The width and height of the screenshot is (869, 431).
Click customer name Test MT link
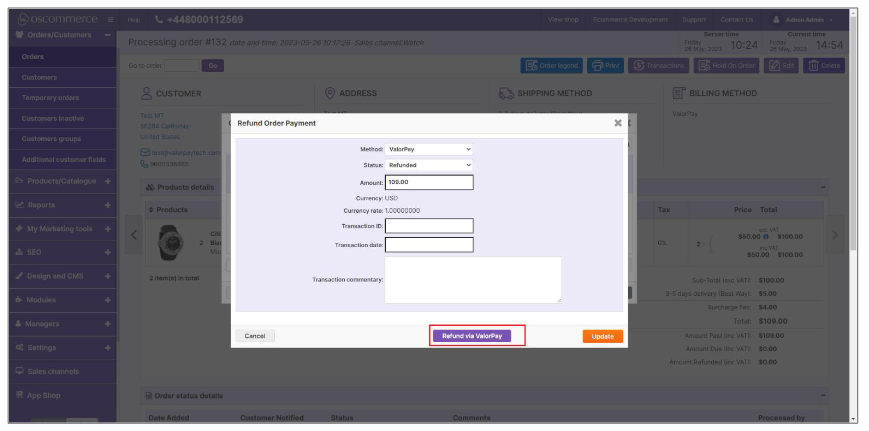click(152, 115)
